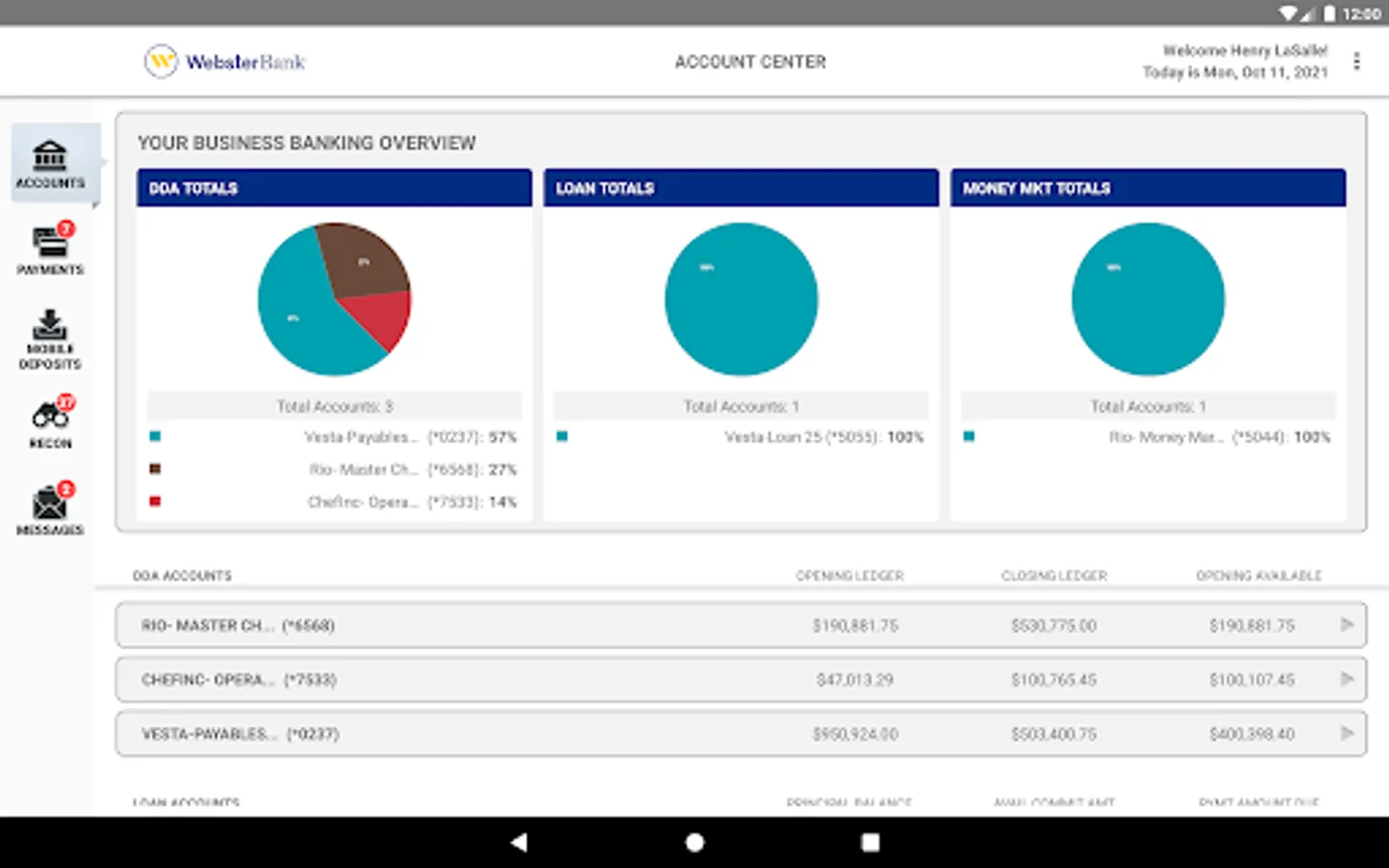Click closing ledger value $100,765.45
1389x868 pixels.
pyautogui.click(x=1054, y=680)
